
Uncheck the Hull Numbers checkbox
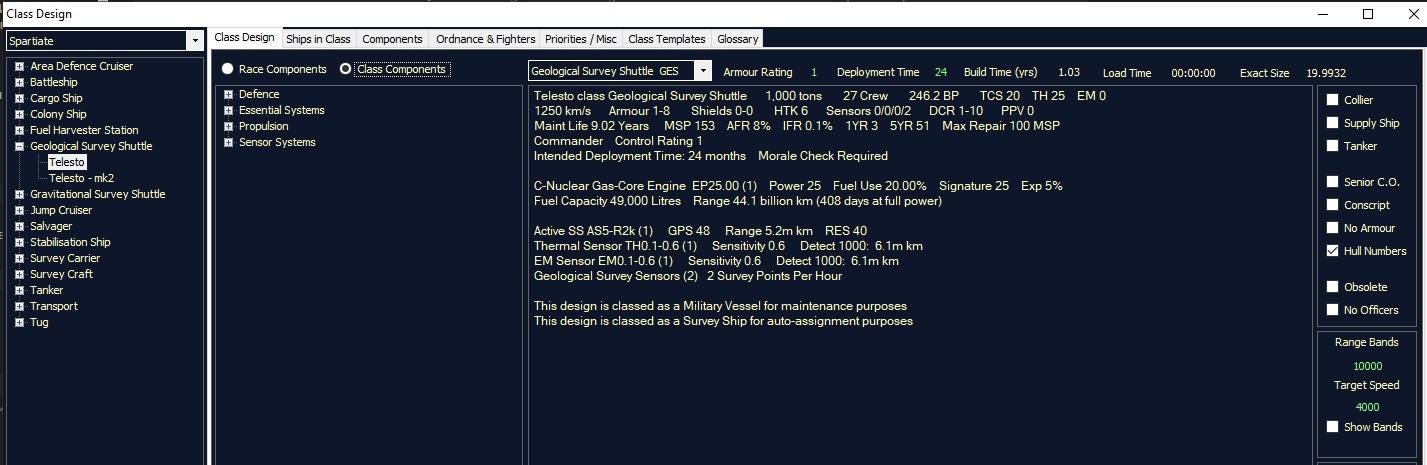coord(1332,251)
